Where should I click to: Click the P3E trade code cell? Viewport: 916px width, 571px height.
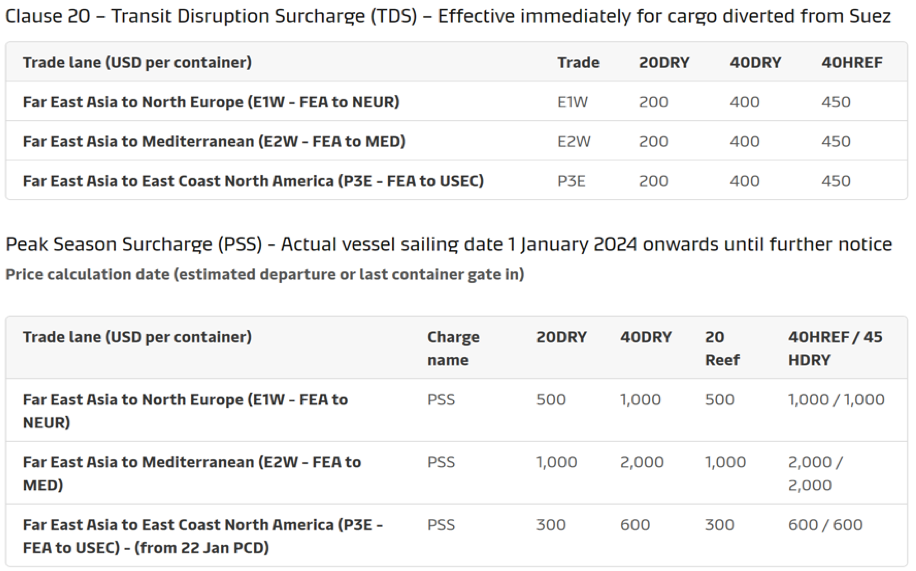573,181
